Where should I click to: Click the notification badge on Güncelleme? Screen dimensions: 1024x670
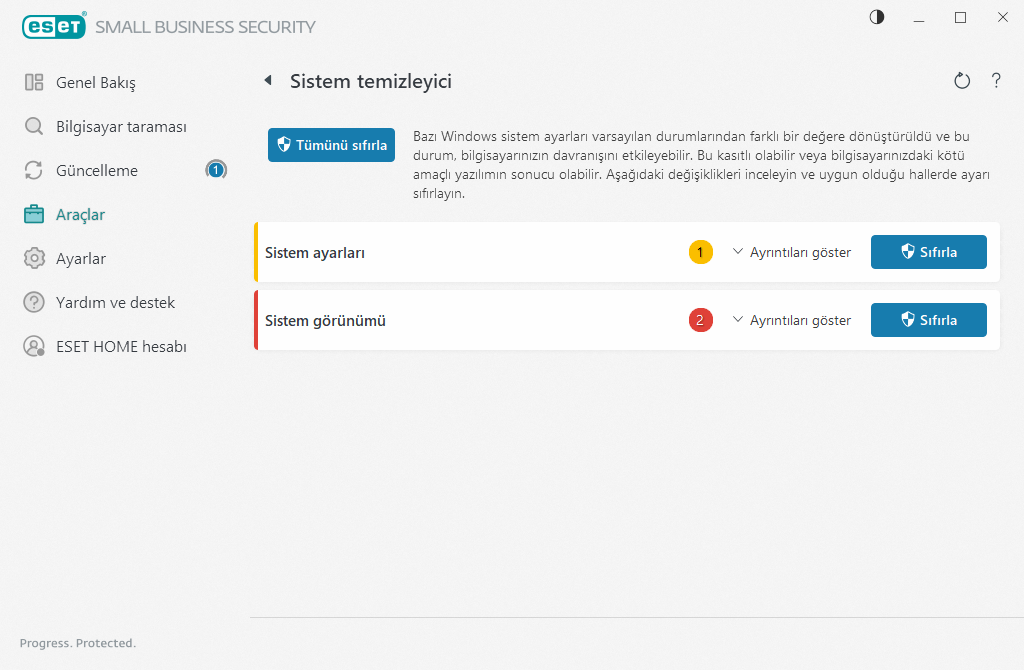[x=216, y=170]
